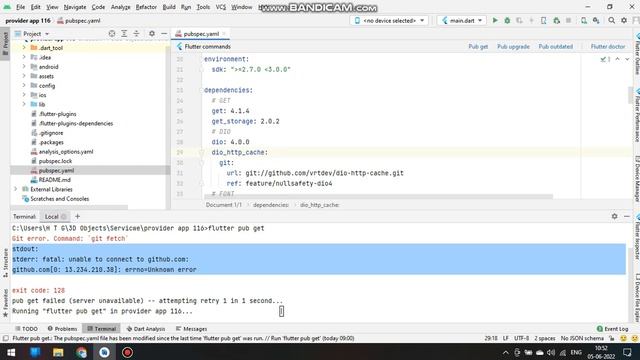Select README.md in project tree
The width and height of the screenshot is (640, 360).
[54, 180]
